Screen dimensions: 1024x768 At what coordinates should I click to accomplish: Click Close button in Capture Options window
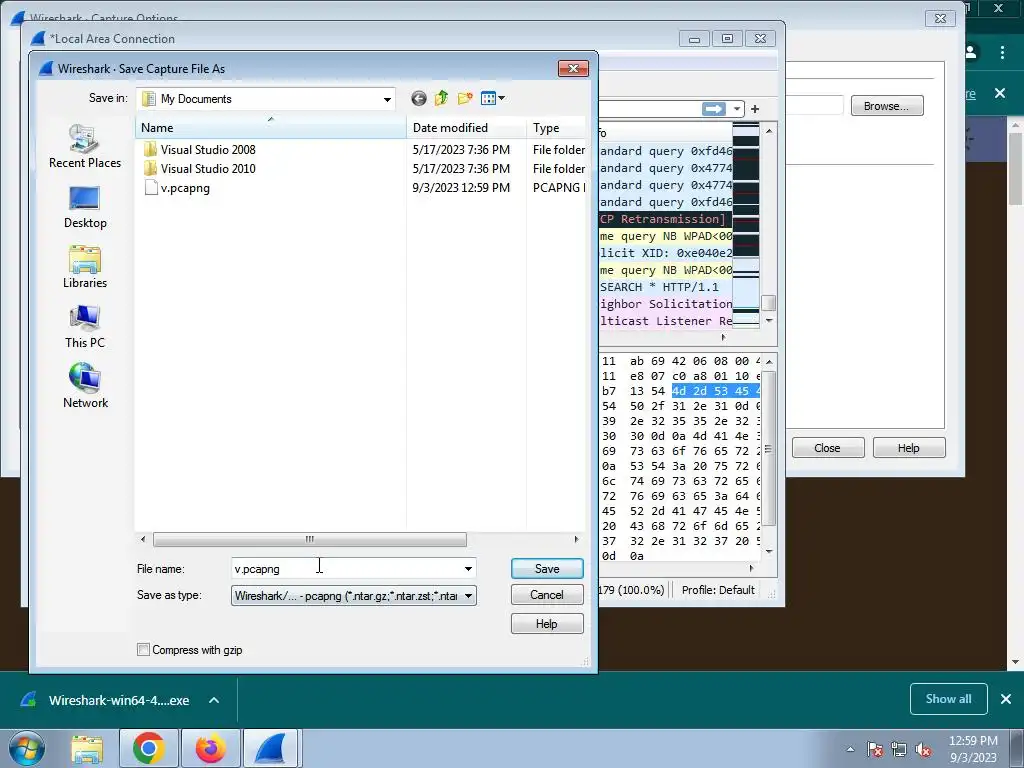827,448
